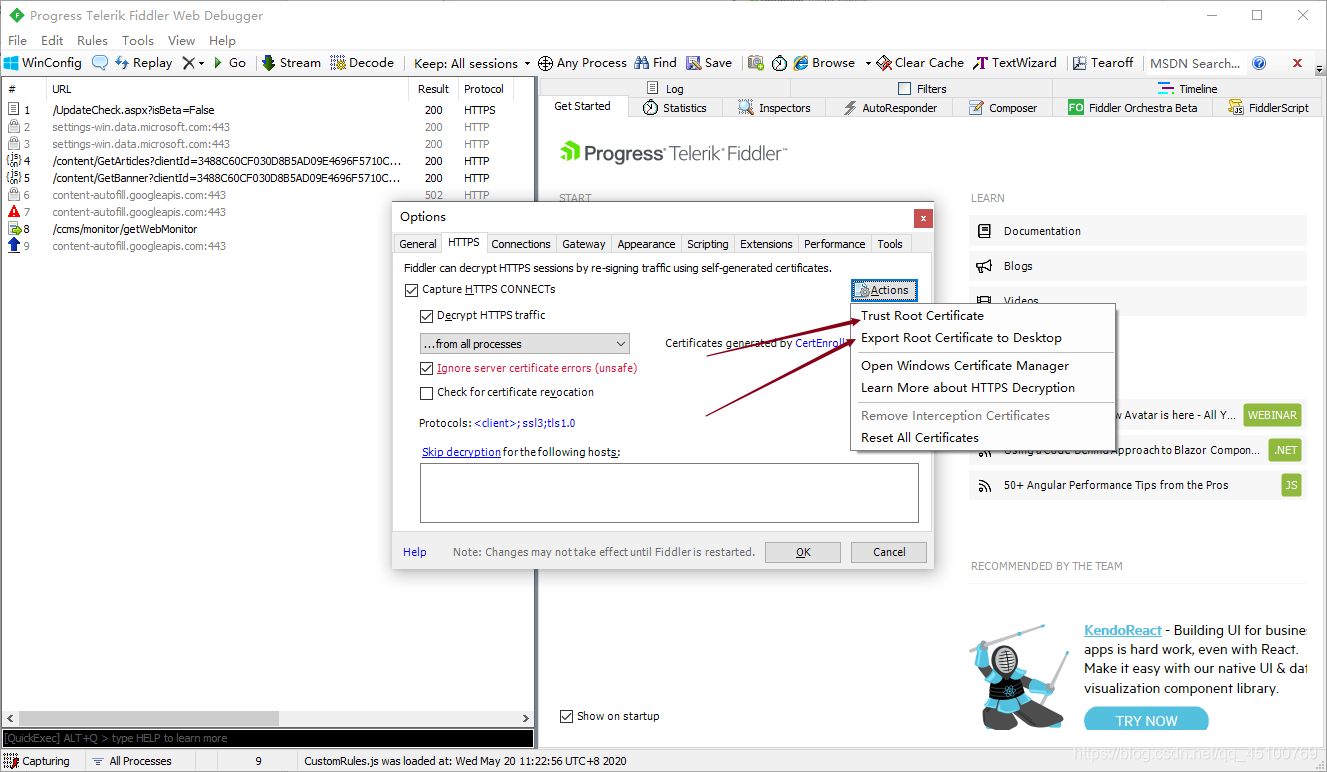The width and height of the screenshot is (1327, 772).
Task: Close the Options dialog
Action: (x=923, y=218)
